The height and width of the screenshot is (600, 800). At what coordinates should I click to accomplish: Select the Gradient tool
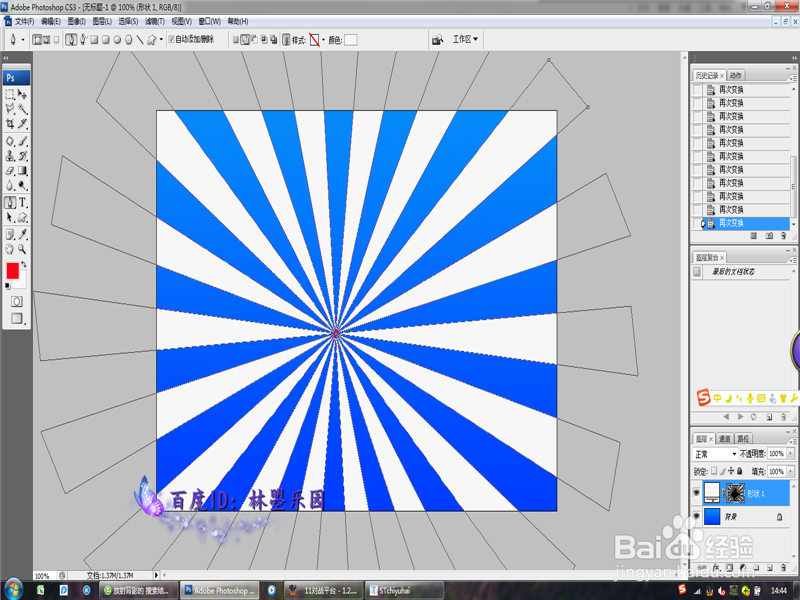(22, 171)
